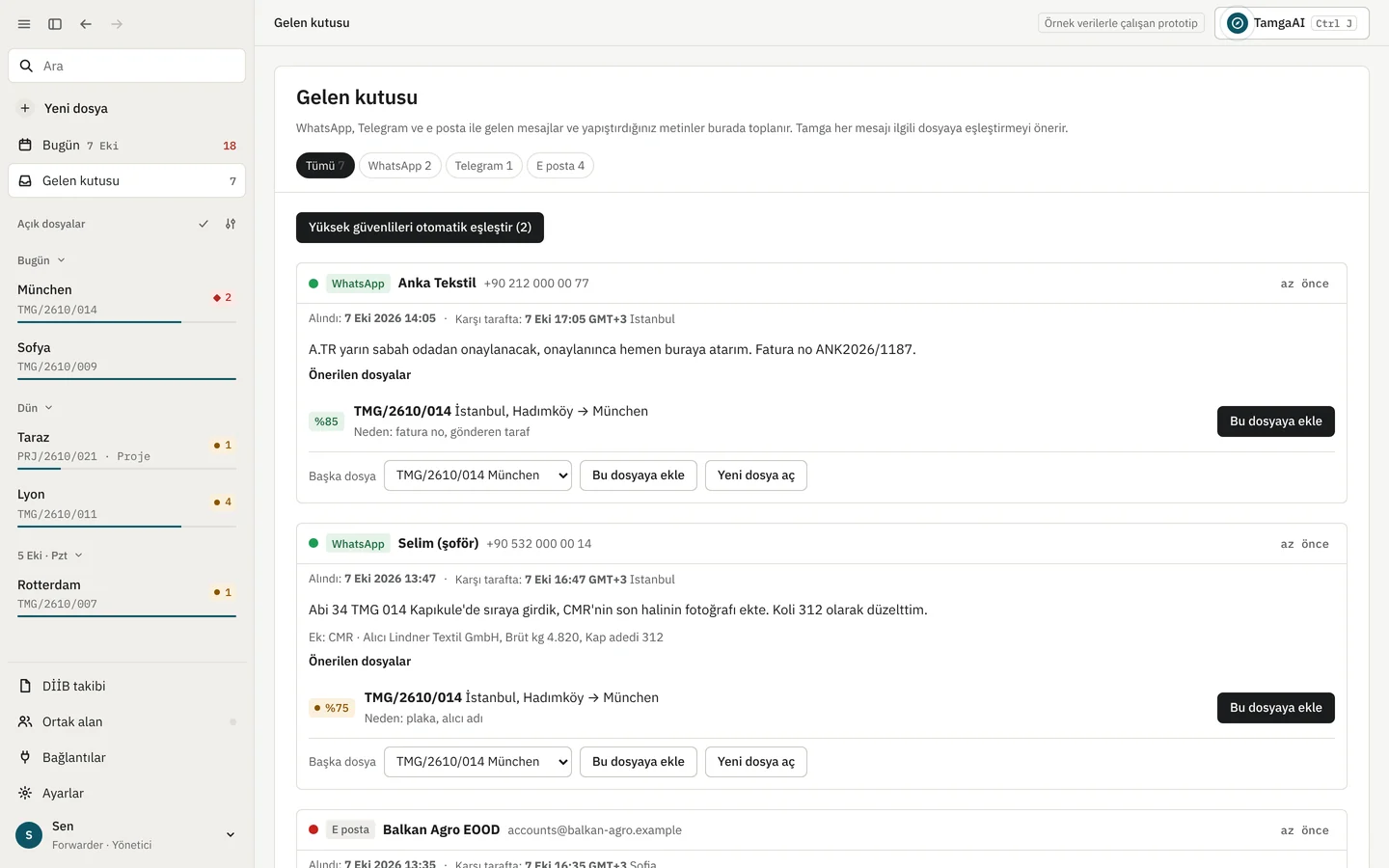The width and height of the screenshot is (1389, 868).
Task: Click the Ara search field
Action: pos(126,66)
